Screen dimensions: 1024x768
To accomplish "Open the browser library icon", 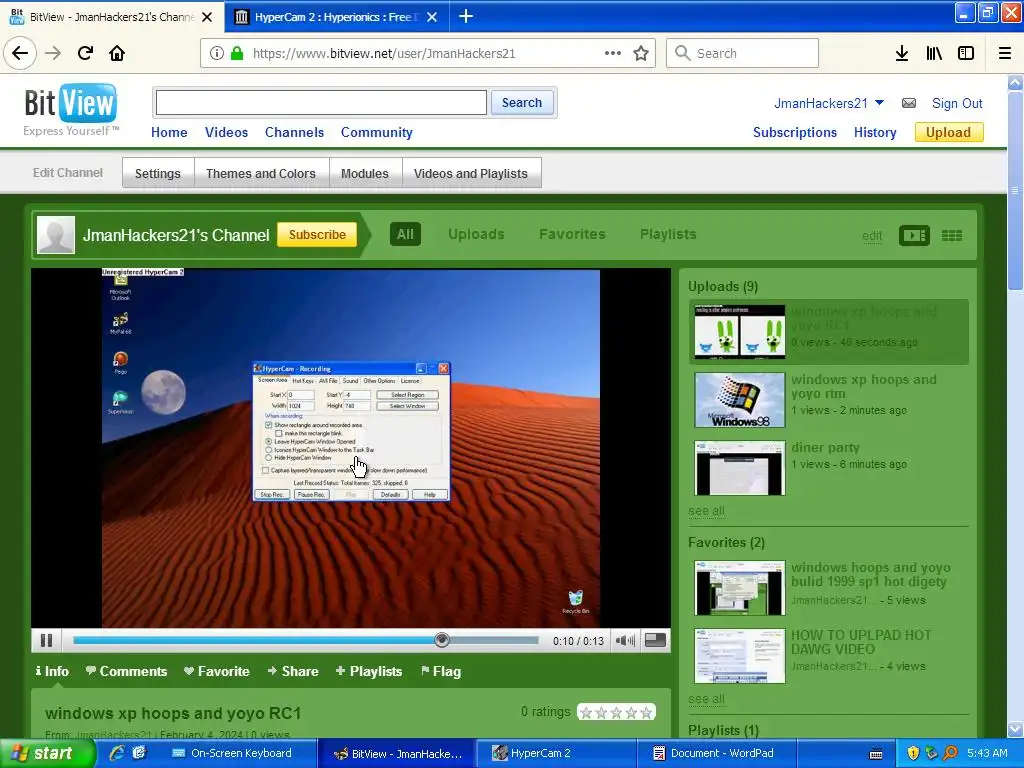I will pos(934,53).
